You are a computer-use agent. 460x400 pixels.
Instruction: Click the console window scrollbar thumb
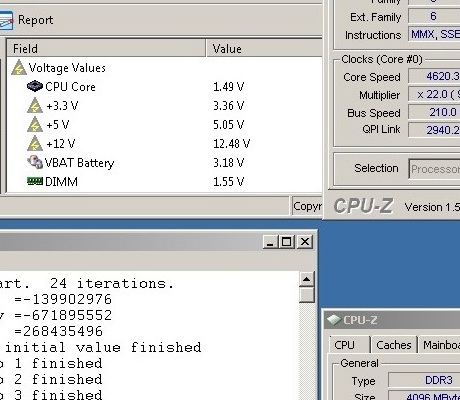click(x=307, y=295)
